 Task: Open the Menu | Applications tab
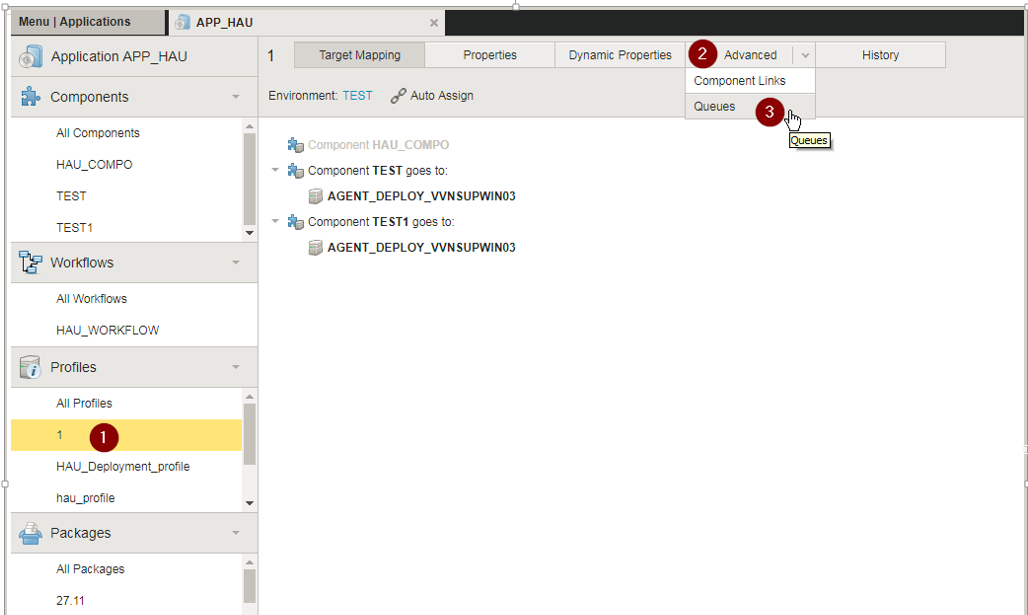coord(80,21)
